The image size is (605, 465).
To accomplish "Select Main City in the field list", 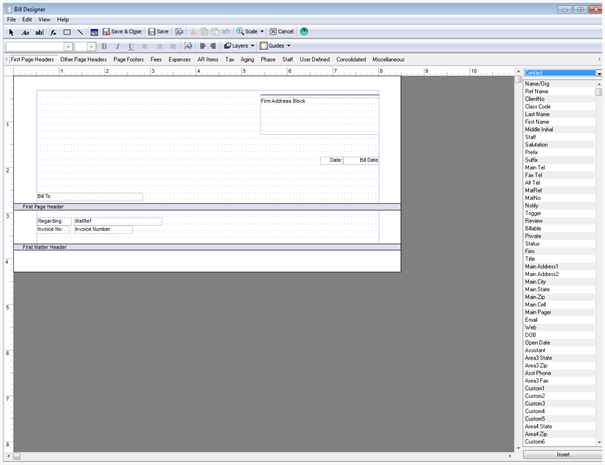I will (559, 282).
